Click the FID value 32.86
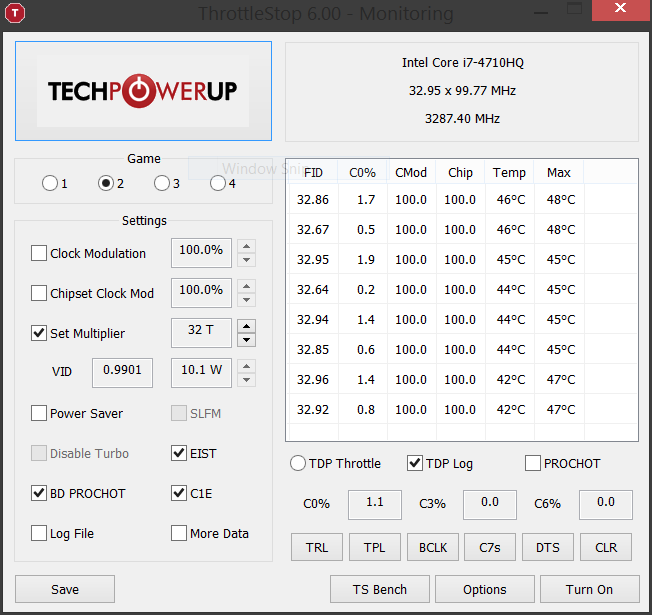This screenshot has height=615, width=652. [x=313, y=200]
